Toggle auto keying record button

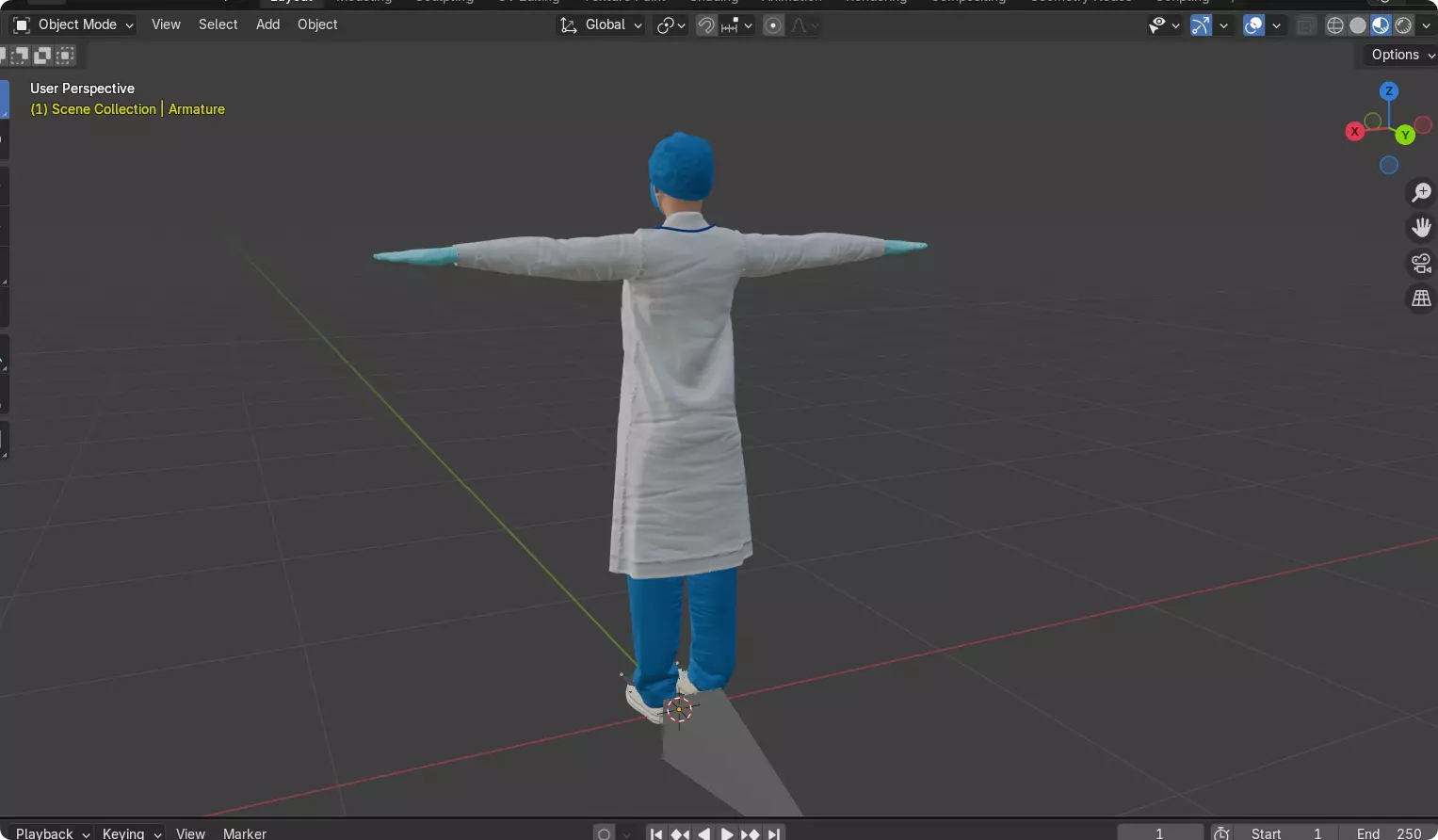coord(604,833)
